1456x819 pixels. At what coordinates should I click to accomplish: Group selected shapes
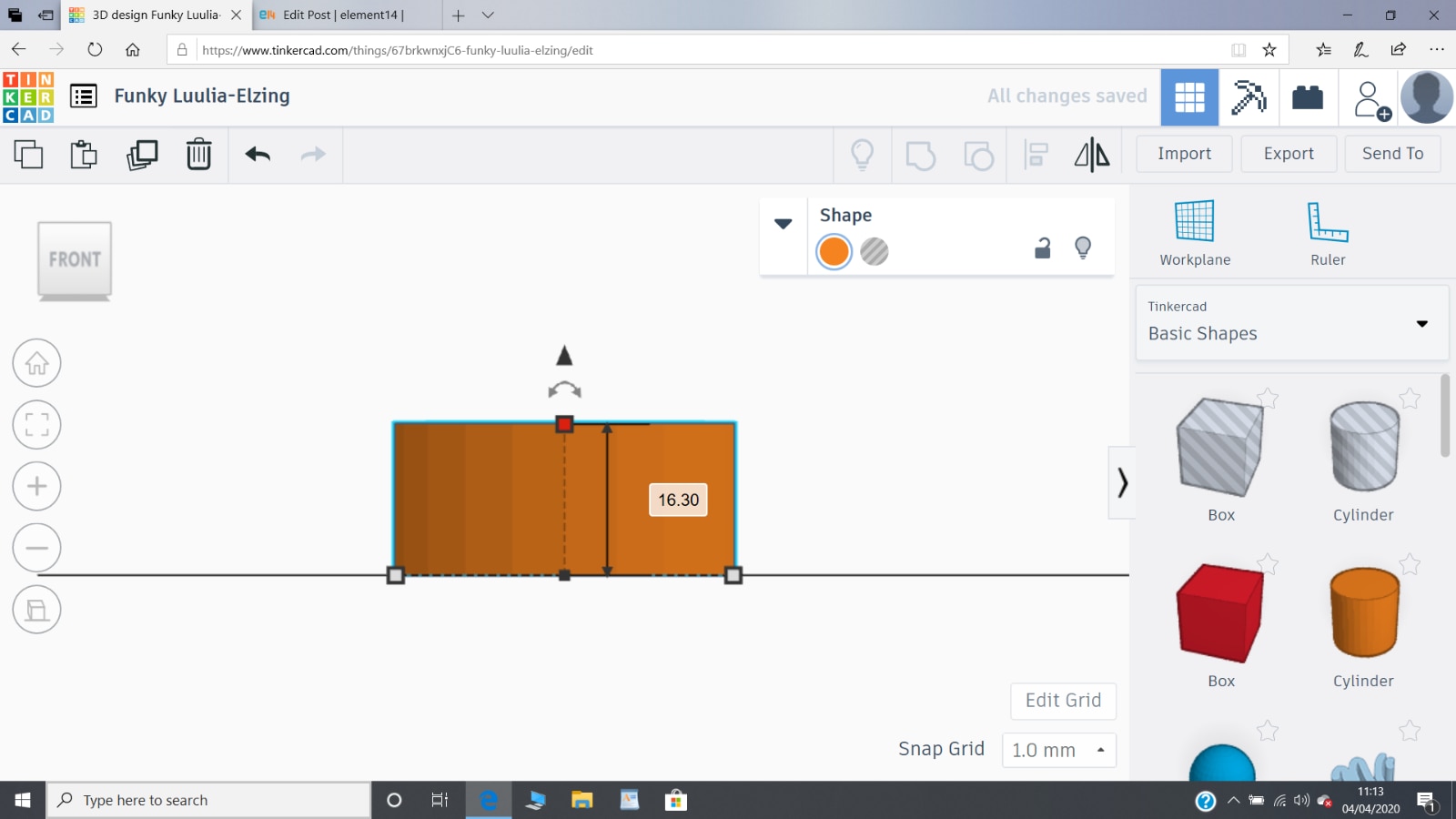[x=921, y=156]
